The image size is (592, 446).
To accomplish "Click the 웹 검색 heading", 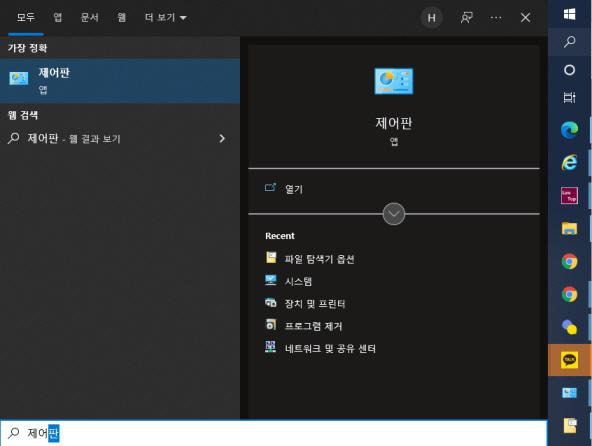I will click(23, 115).
